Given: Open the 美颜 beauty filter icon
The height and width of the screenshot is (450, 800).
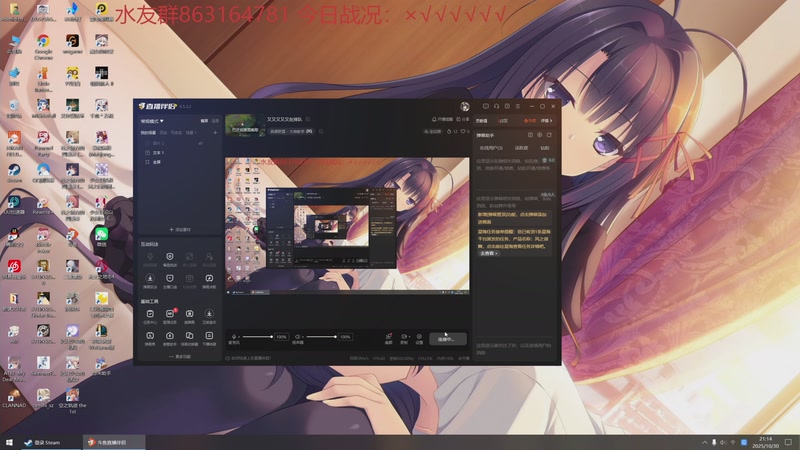Looking at the screenshot, I should (x=389, y=337).
